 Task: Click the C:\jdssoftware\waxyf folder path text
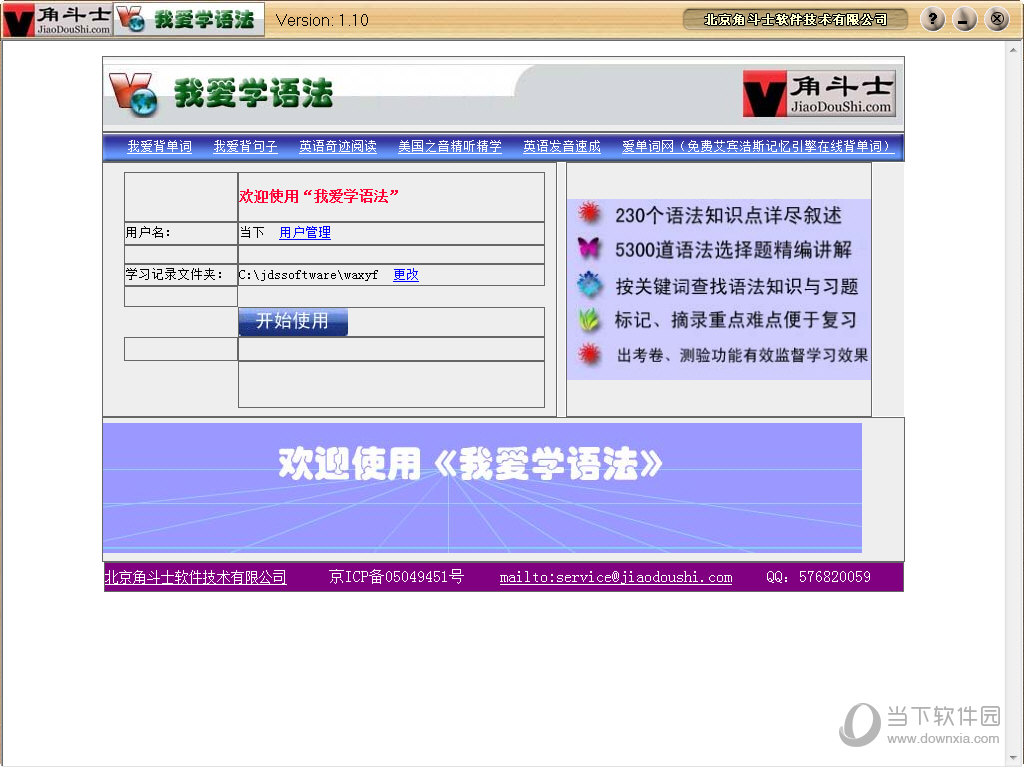(x=308, y=275)
